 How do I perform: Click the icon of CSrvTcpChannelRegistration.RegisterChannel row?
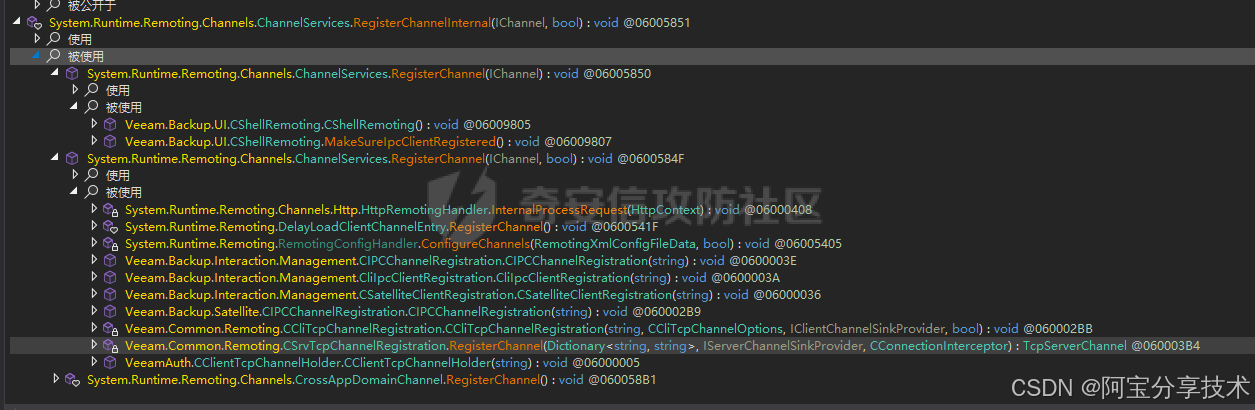pos(110,345)
